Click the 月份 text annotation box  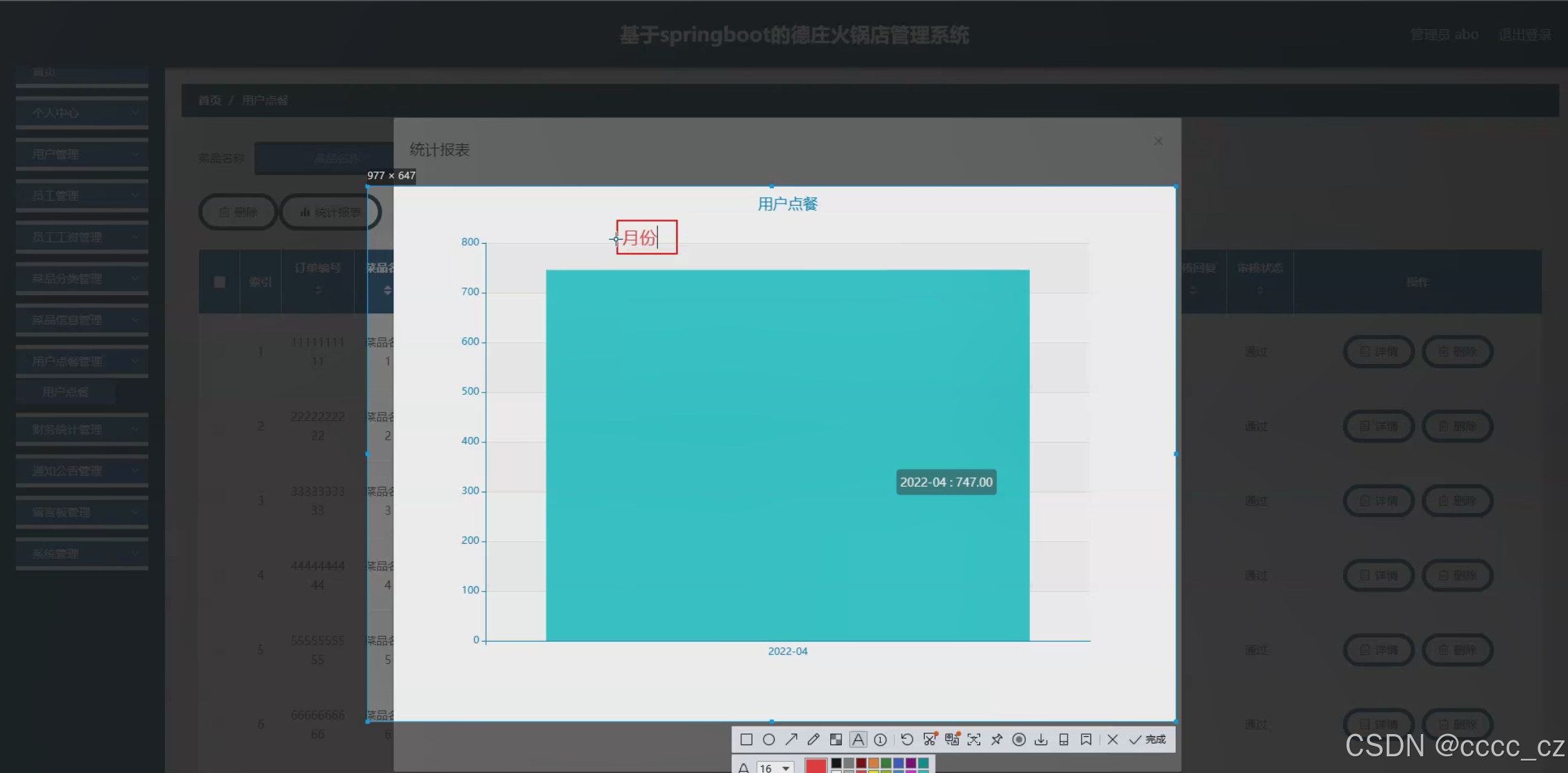(646, 238)
